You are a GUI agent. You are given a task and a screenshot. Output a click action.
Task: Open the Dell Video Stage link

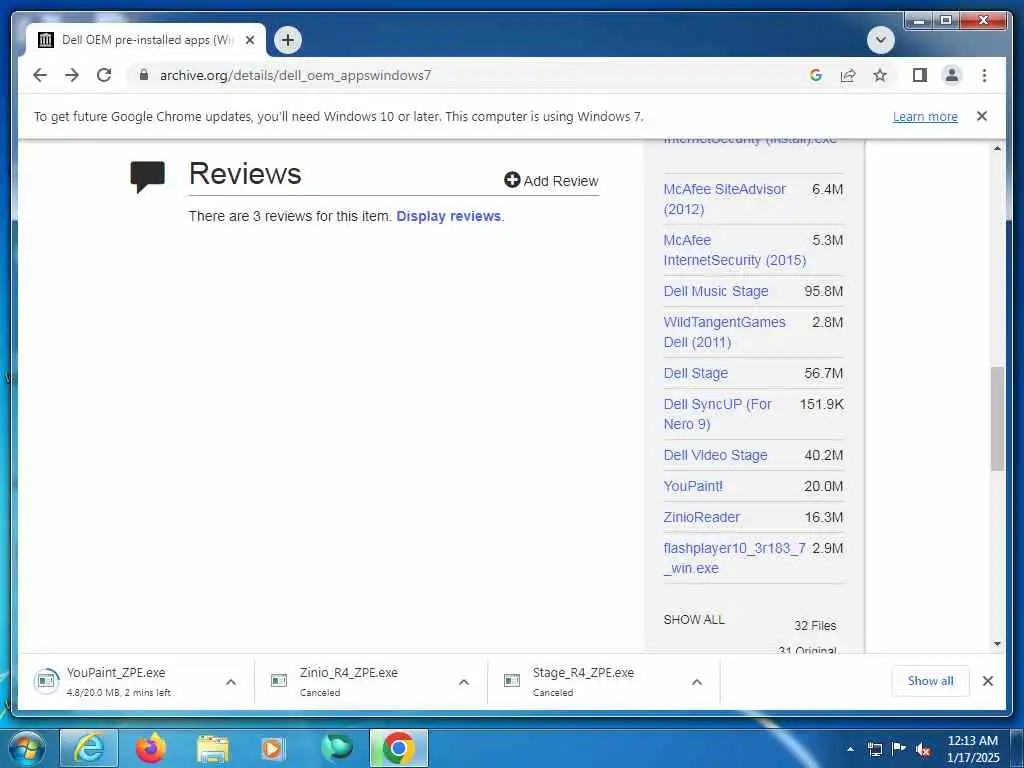(x=715, y=455)
